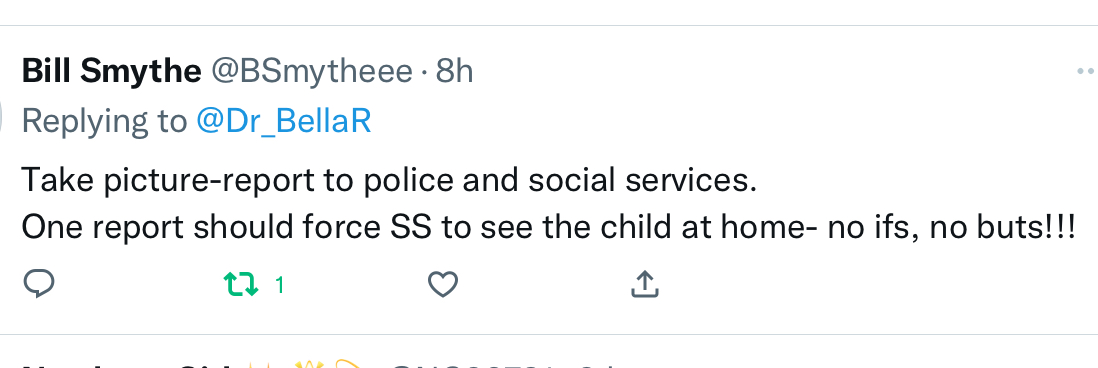Click the line starting 'One report should force SS'
Viewport: 1098px width, 368px height.
tap(548, 227)
